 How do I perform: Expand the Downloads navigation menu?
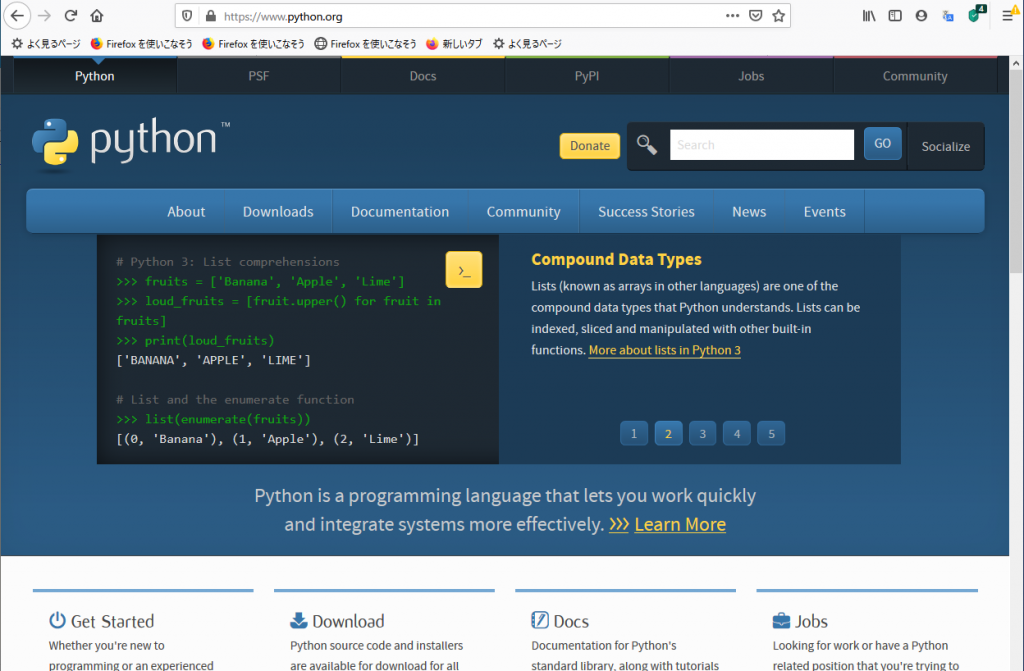[278, 212]
